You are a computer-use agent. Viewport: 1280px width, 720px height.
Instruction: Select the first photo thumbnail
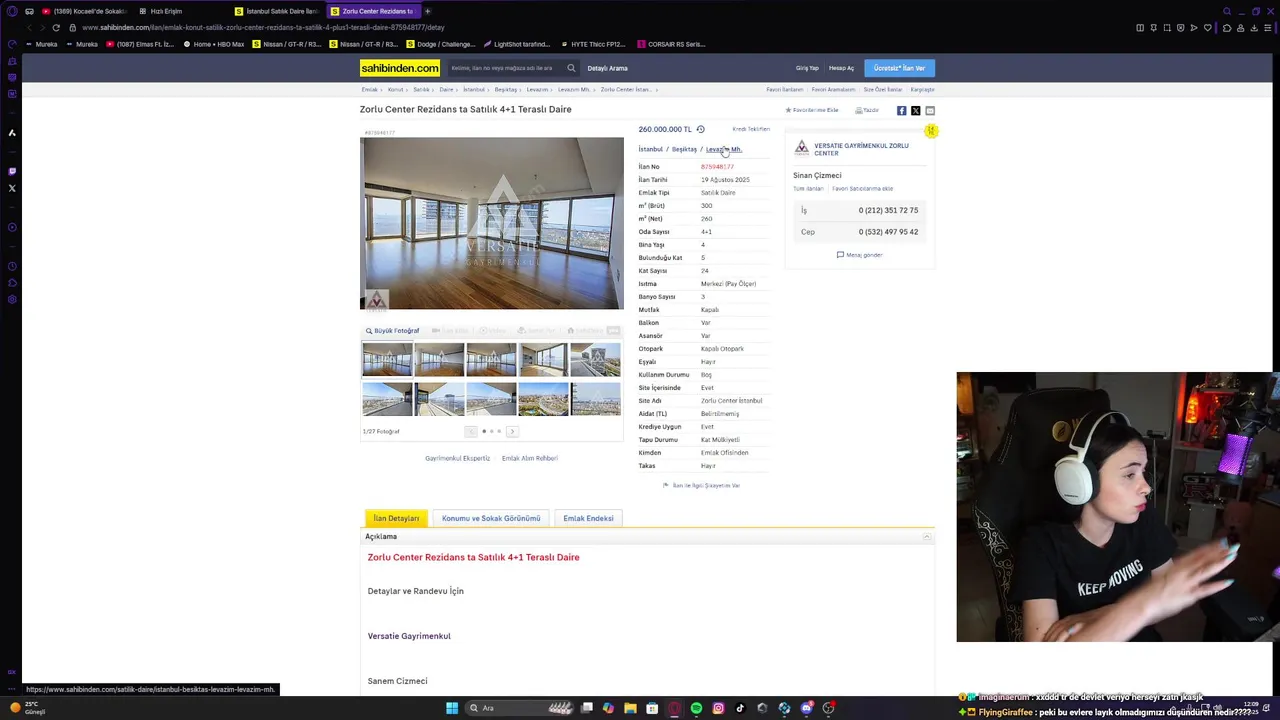pos(387,360)
